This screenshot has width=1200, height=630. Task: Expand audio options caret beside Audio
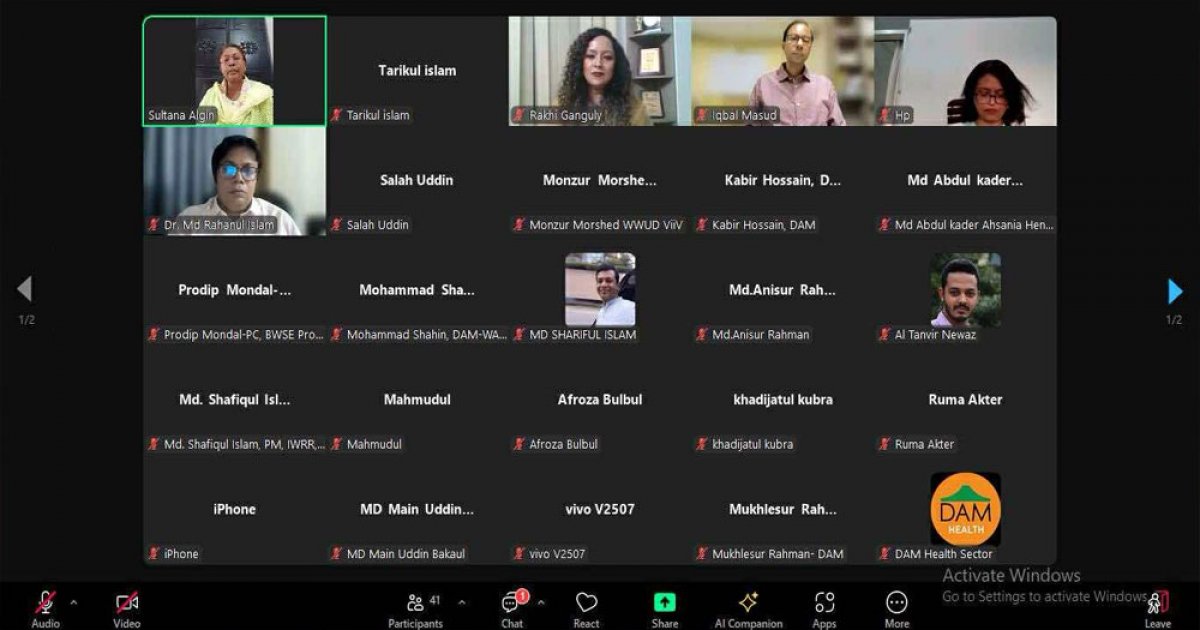tap(73, 603)
